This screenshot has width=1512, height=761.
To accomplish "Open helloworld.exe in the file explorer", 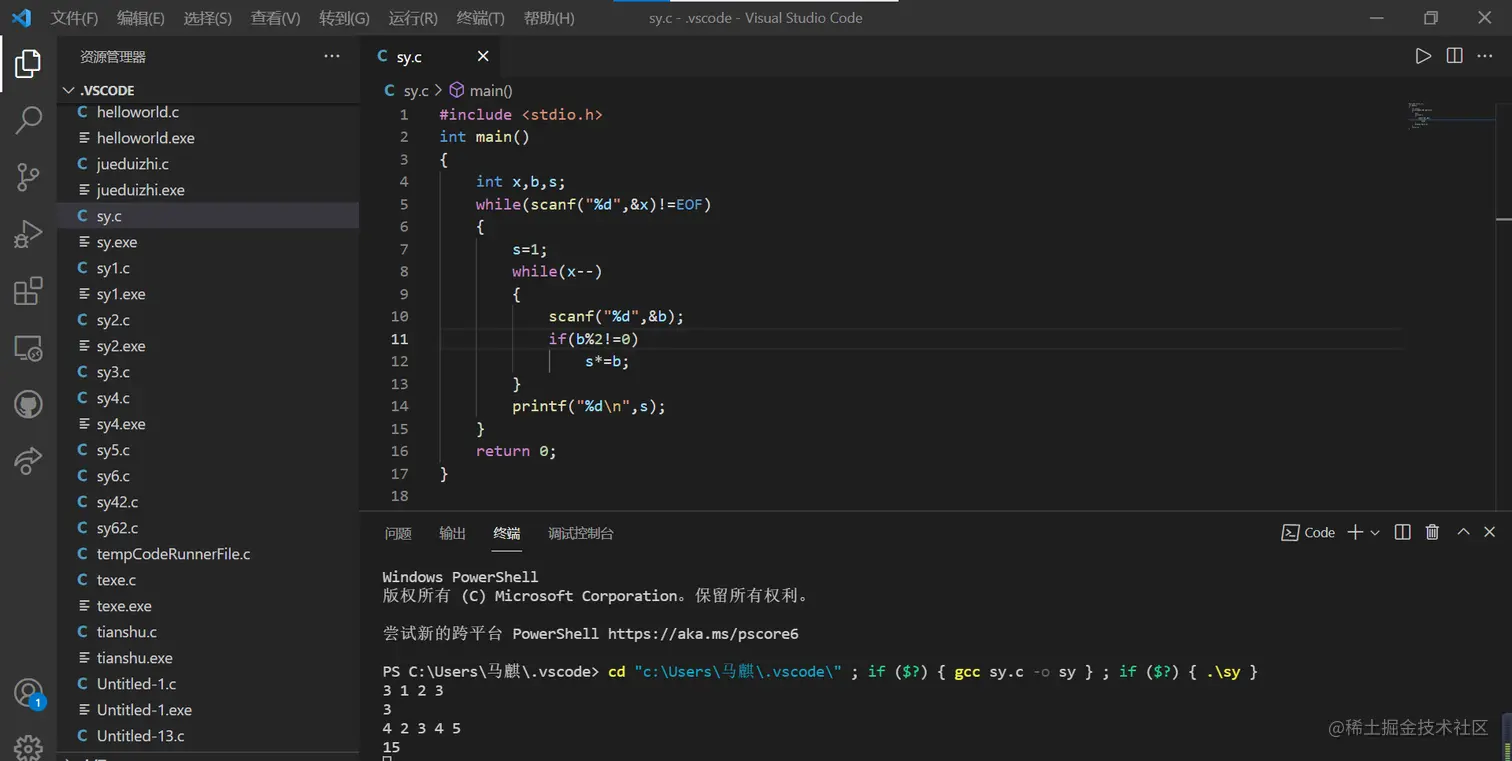I will click(x=208, y=138).
